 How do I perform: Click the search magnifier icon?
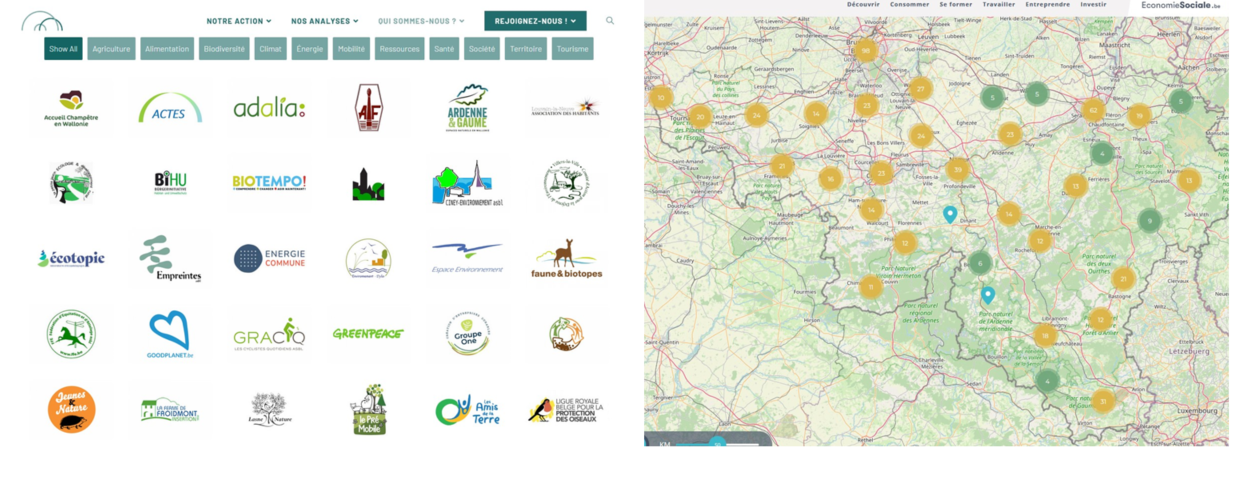coord(610,20)
